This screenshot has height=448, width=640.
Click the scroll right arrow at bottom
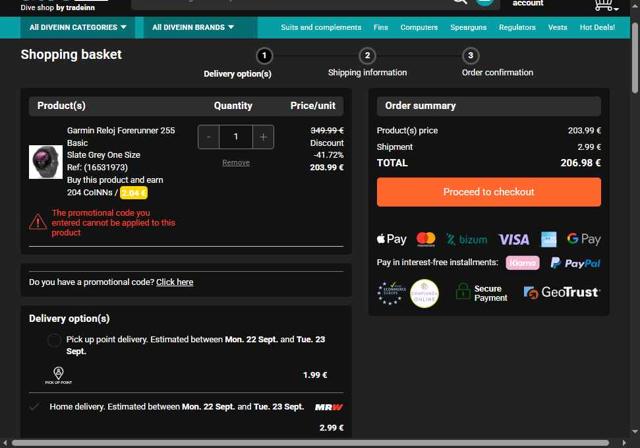tap(624, 443)
